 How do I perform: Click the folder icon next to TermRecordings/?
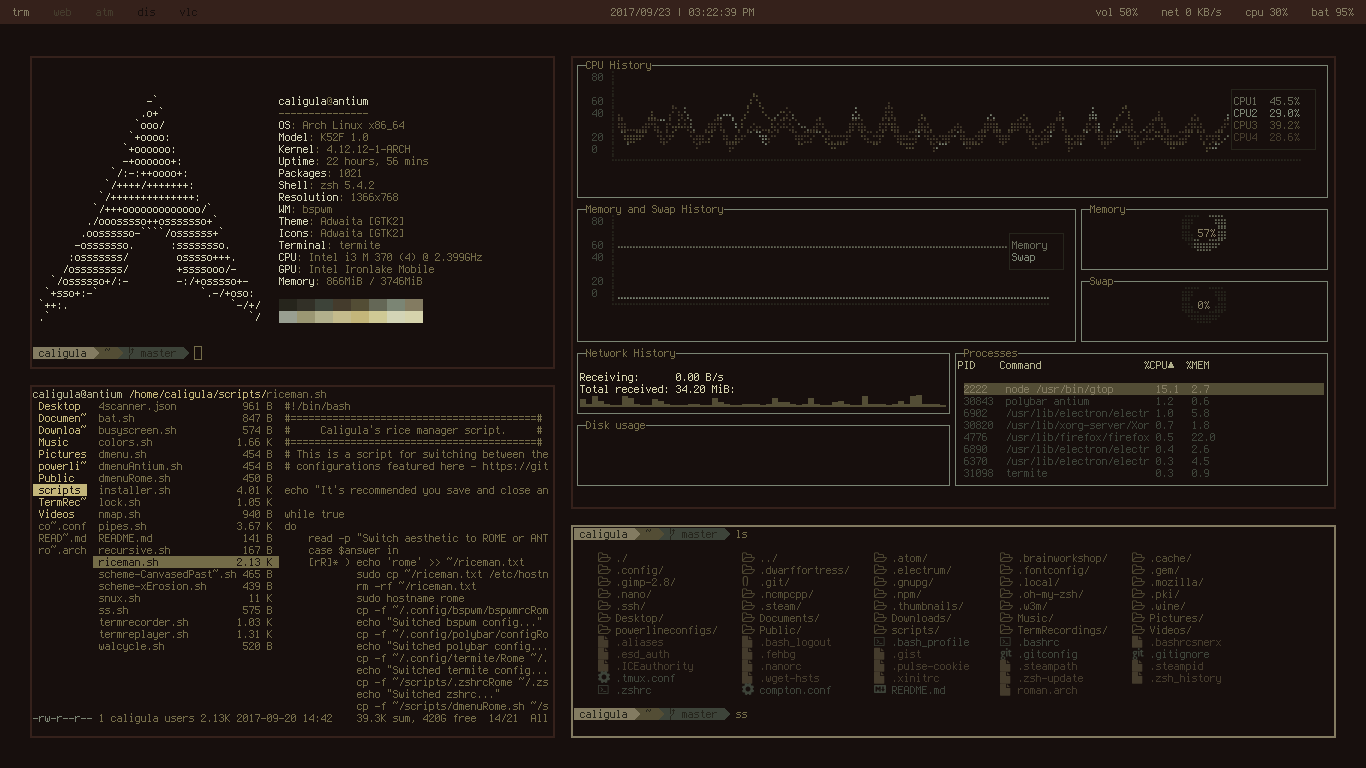coord(1006,630)
